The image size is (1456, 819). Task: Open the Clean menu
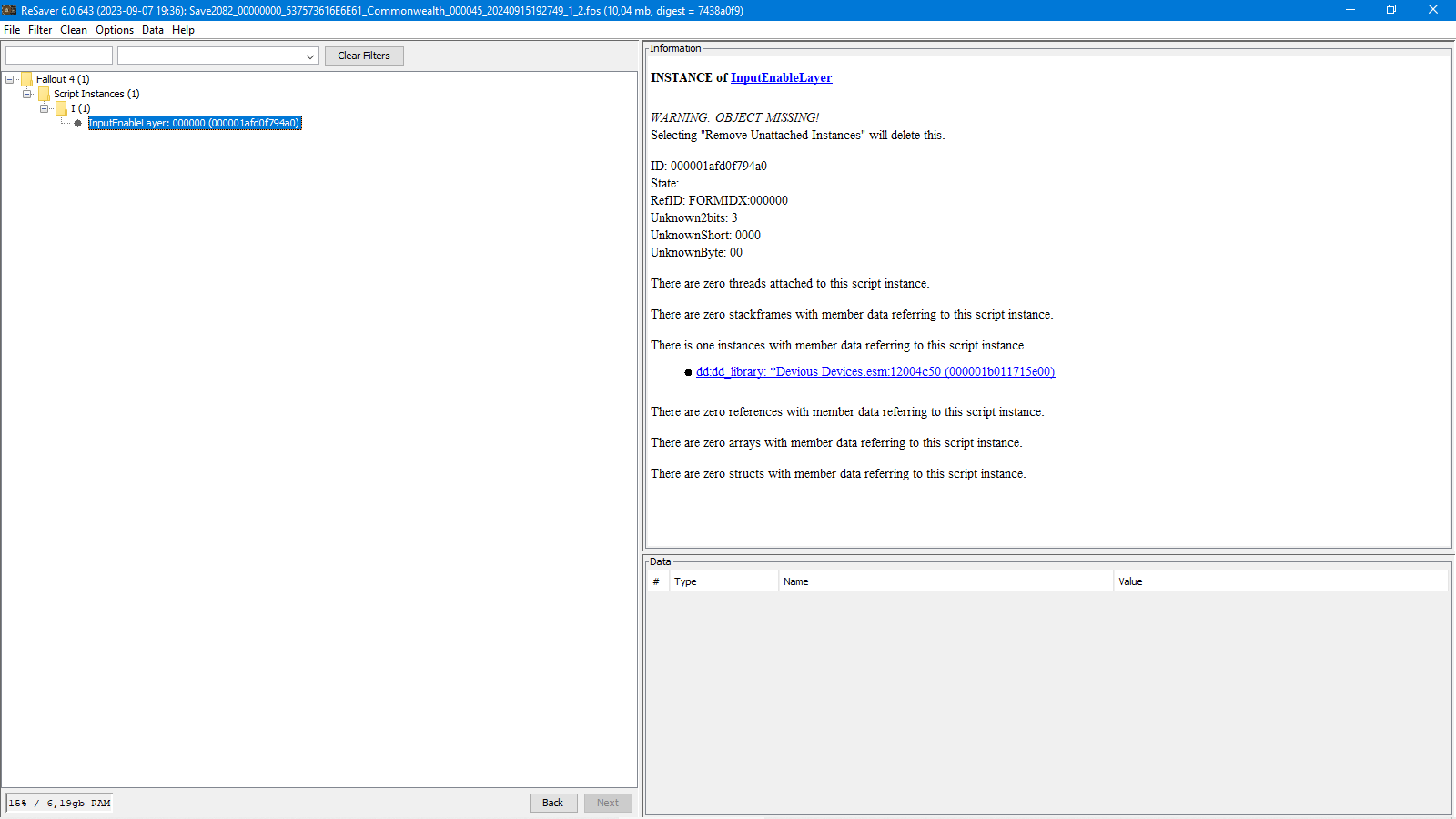74,30
